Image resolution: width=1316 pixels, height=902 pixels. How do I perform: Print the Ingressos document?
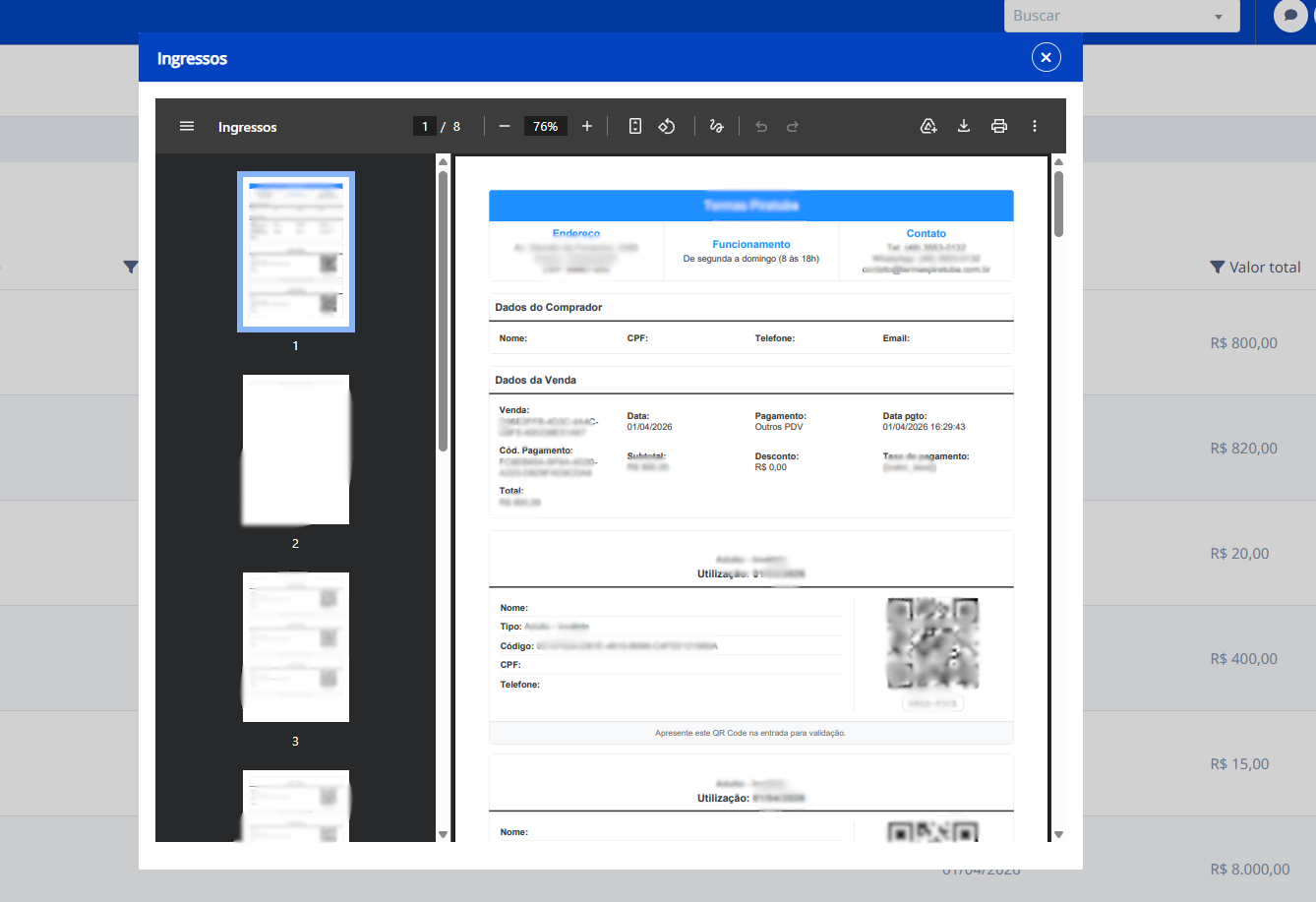(999, 126)
